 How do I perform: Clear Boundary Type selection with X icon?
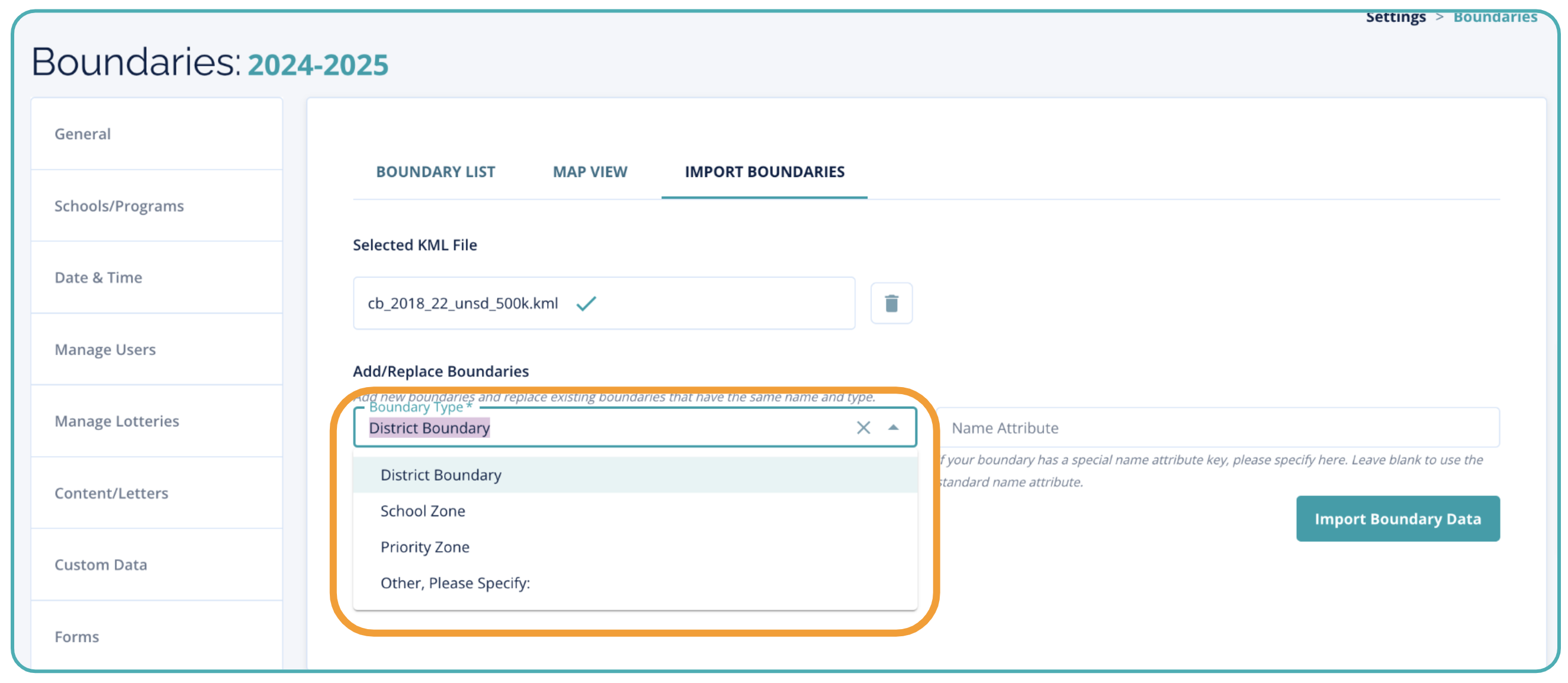pyautogui.click(x=863, y=427)
